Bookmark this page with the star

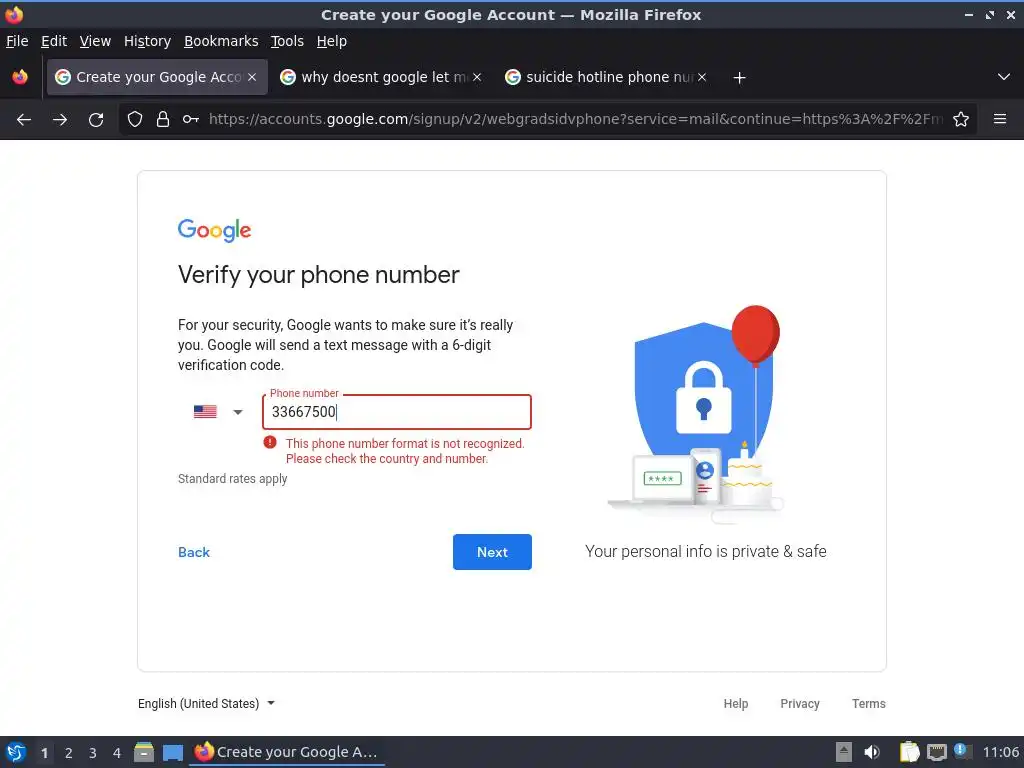click(961, 120)
